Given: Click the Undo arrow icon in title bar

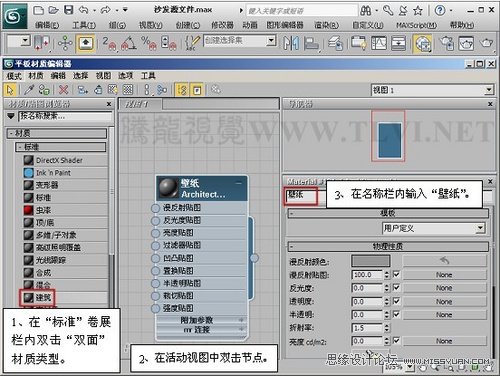Looking at the screenshot, I should [84, 10].
